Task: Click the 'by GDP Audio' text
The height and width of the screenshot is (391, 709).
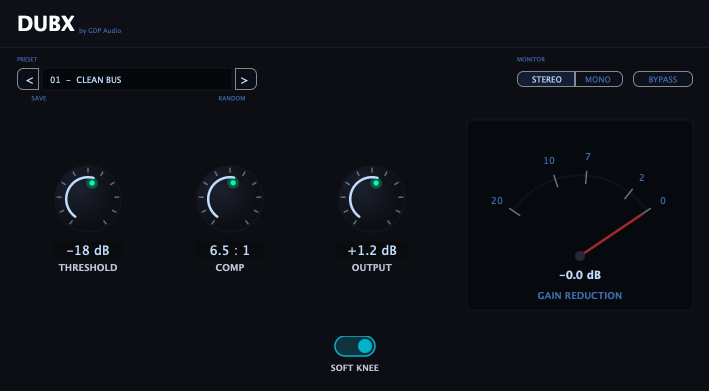Action: pos(100,31)
